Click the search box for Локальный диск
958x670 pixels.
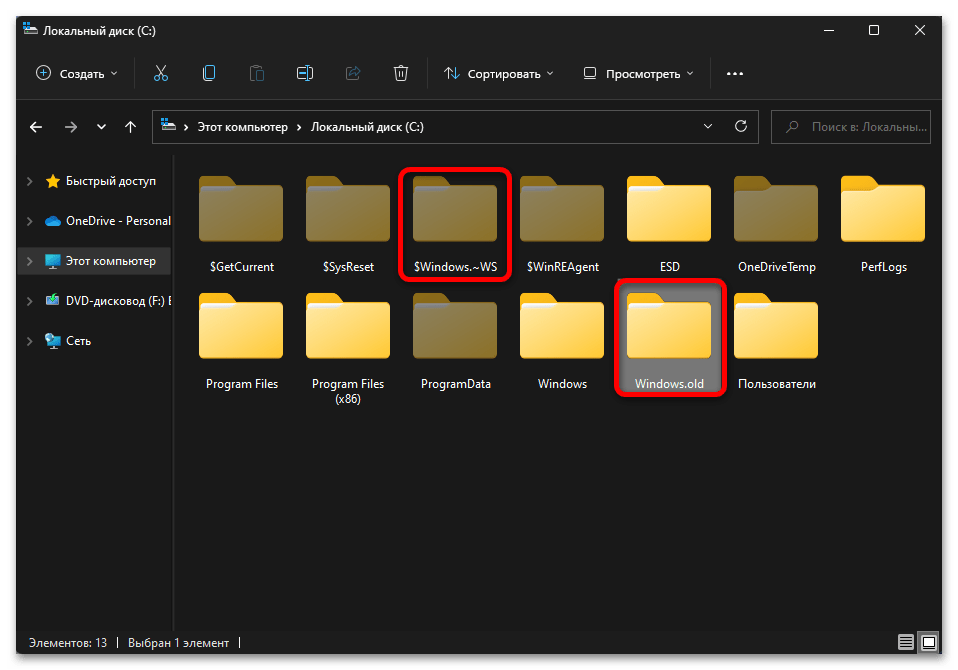coord(857,127)
